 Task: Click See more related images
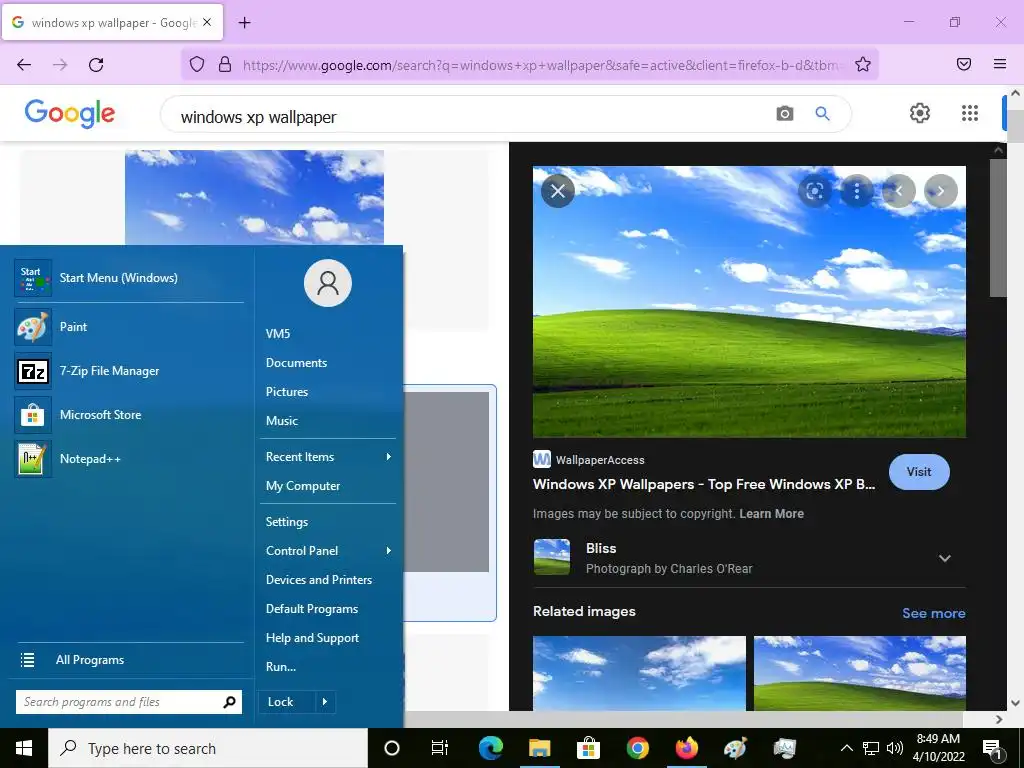click(933, 613)
